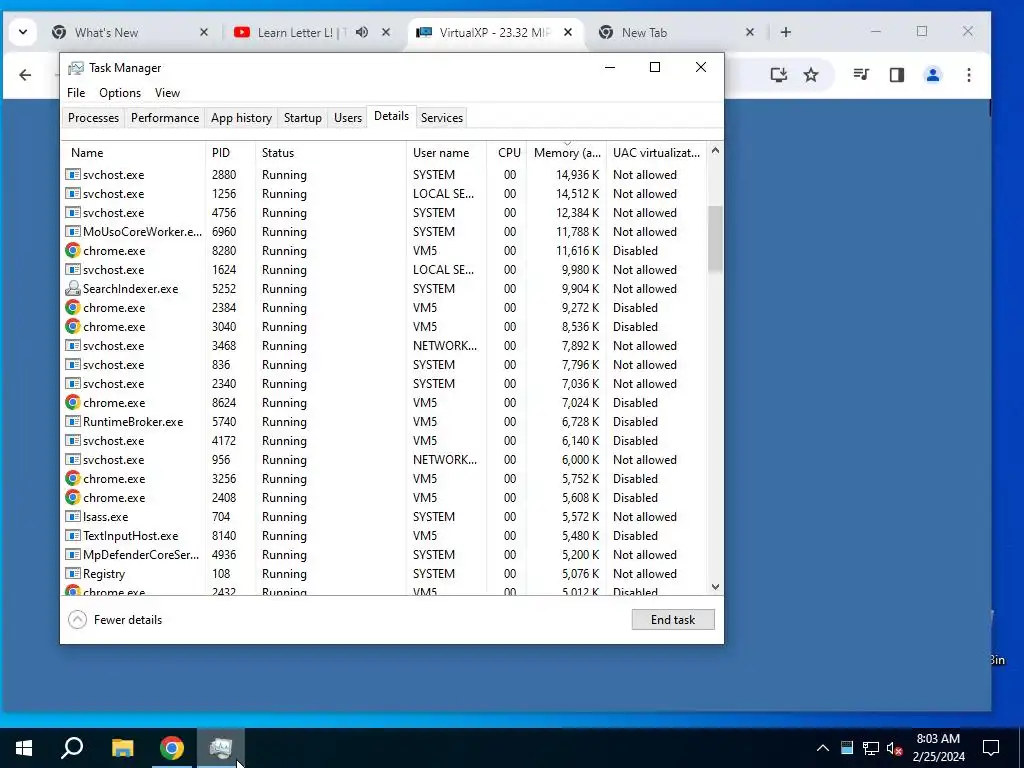Viewport: 1024px width, 768px height.
Task: Click the chrome.exe icon for PID 2408
Action: 72,498
